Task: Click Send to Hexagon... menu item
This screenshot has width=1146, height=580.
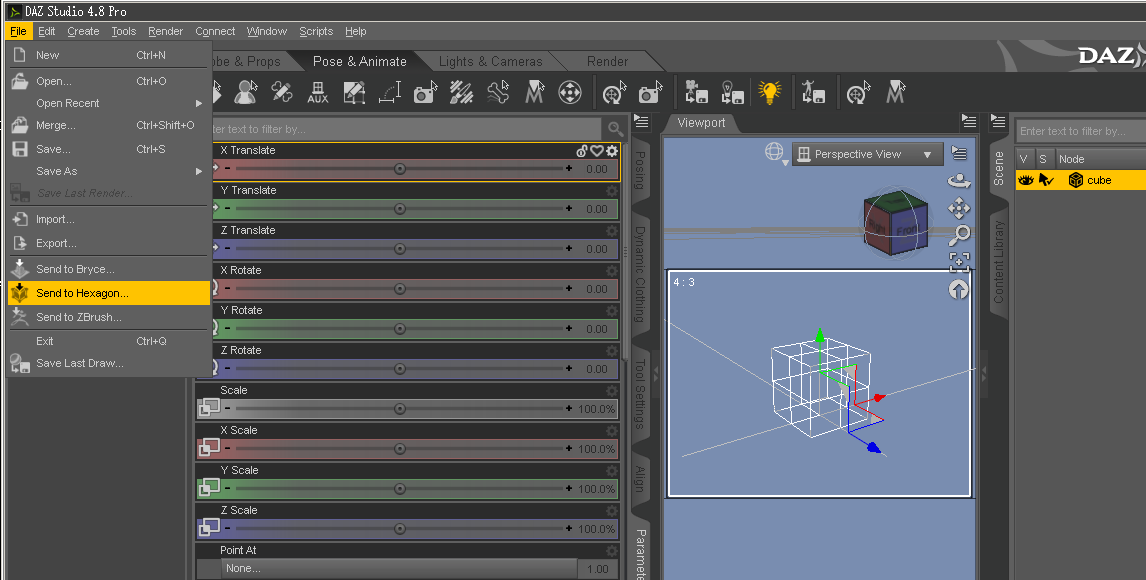Action: tap(108, 293)
